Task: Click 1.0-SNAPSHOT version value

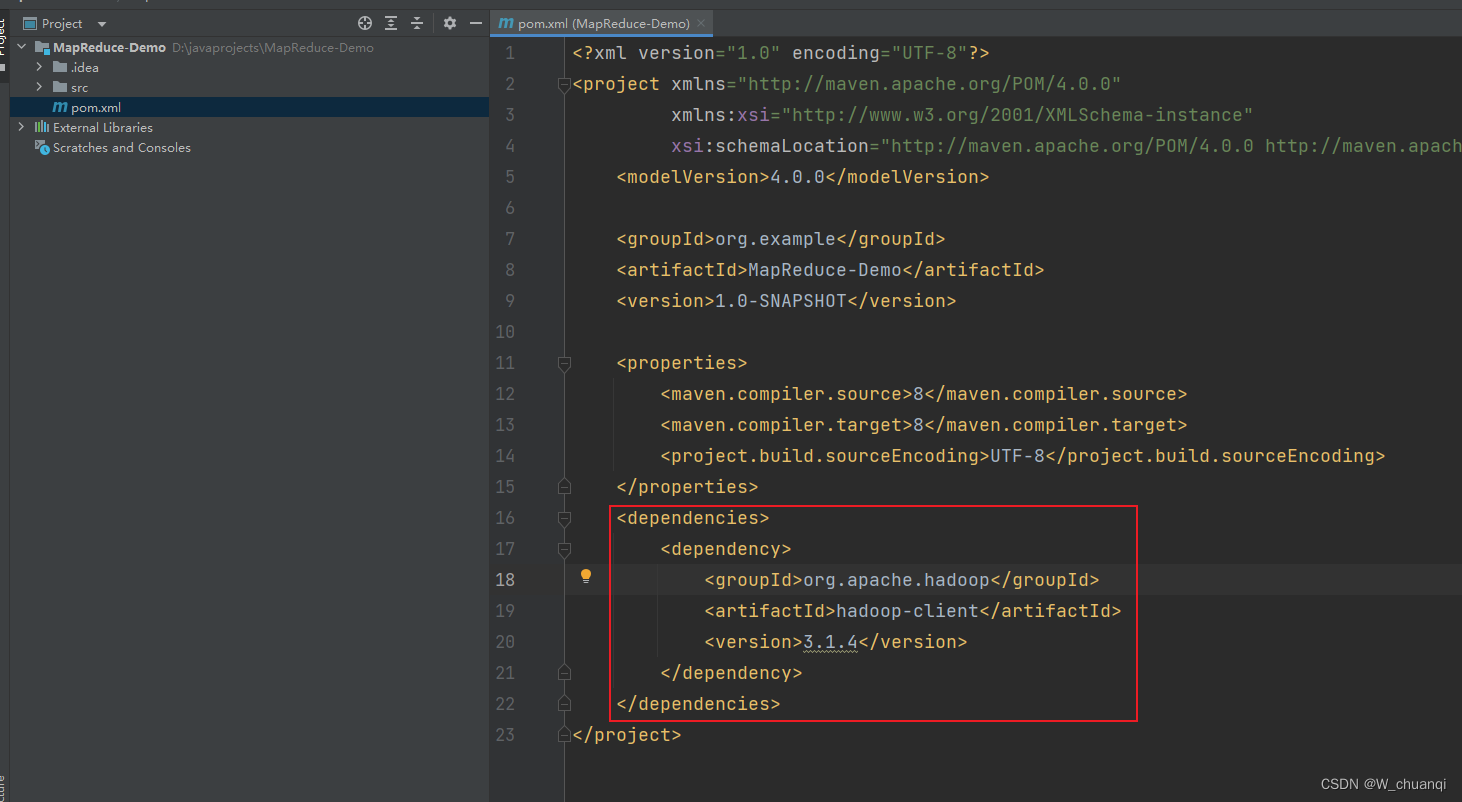Action: (x=780, y=301)
